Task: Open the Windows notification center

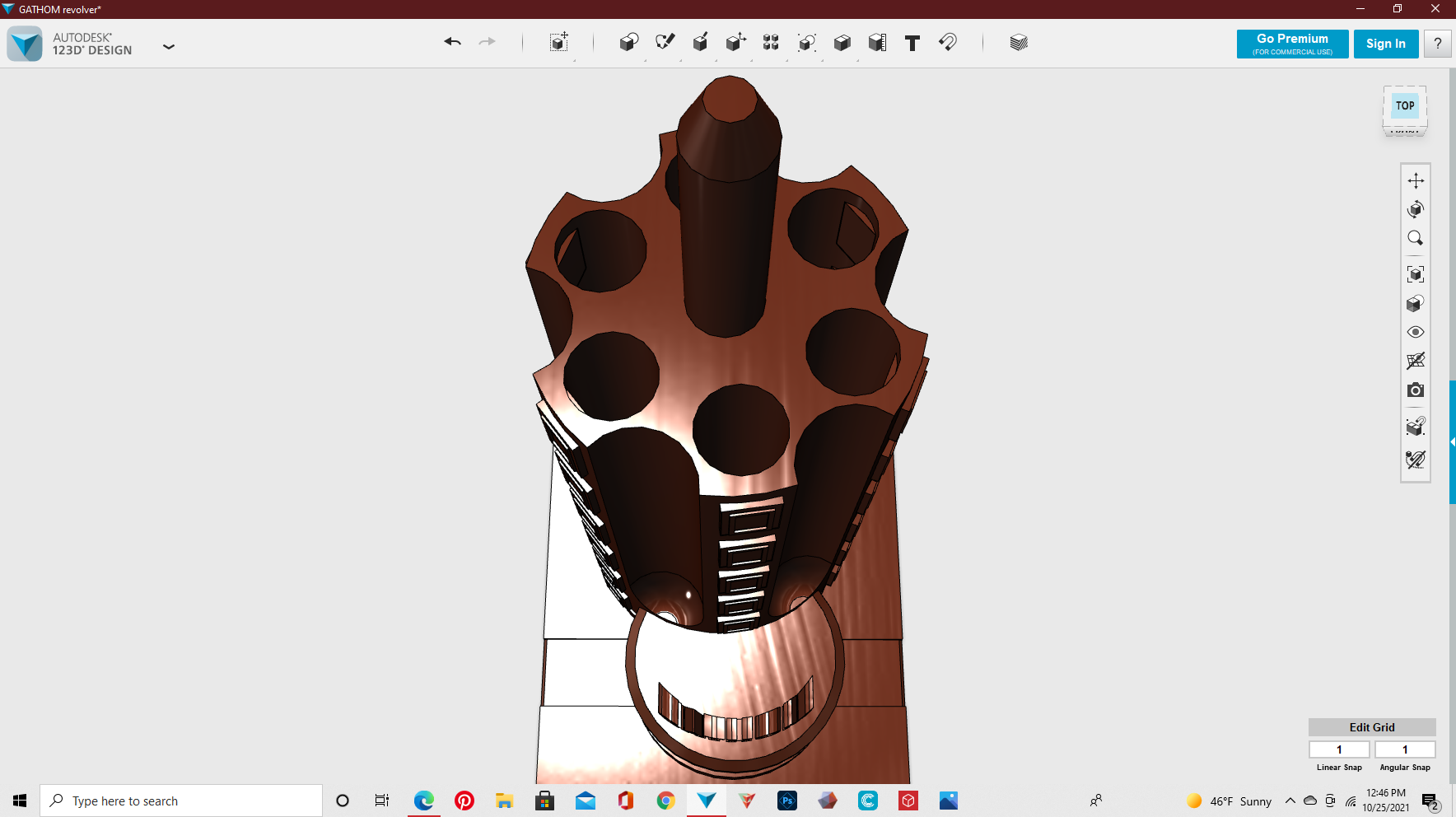Action: point(1430,801)
